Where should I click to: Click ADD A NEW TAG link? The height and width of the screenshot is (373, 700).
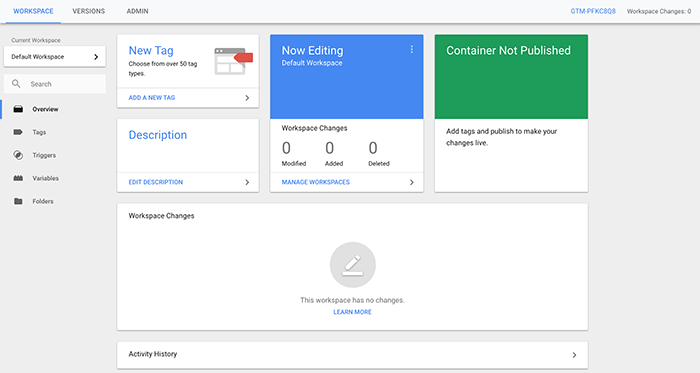pos(152,98)
